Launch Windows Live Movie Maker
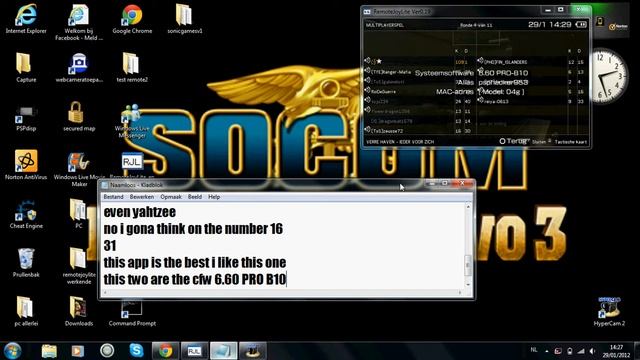 pyautogui.click(x=79, y=169)
